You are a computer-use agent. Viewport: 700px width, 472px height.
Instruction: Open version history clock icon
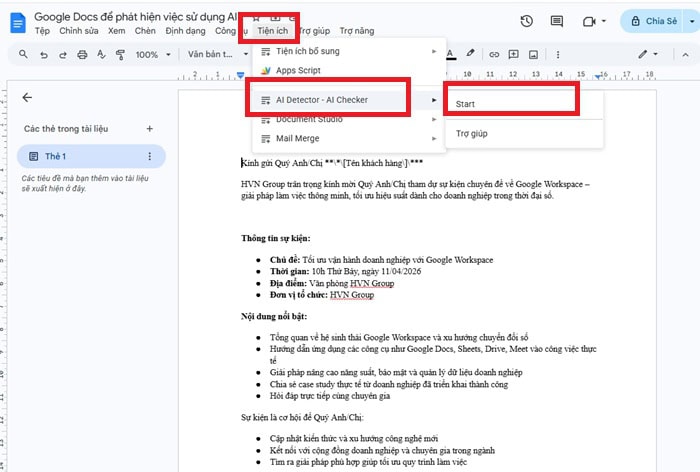click(x=527, y=21)
